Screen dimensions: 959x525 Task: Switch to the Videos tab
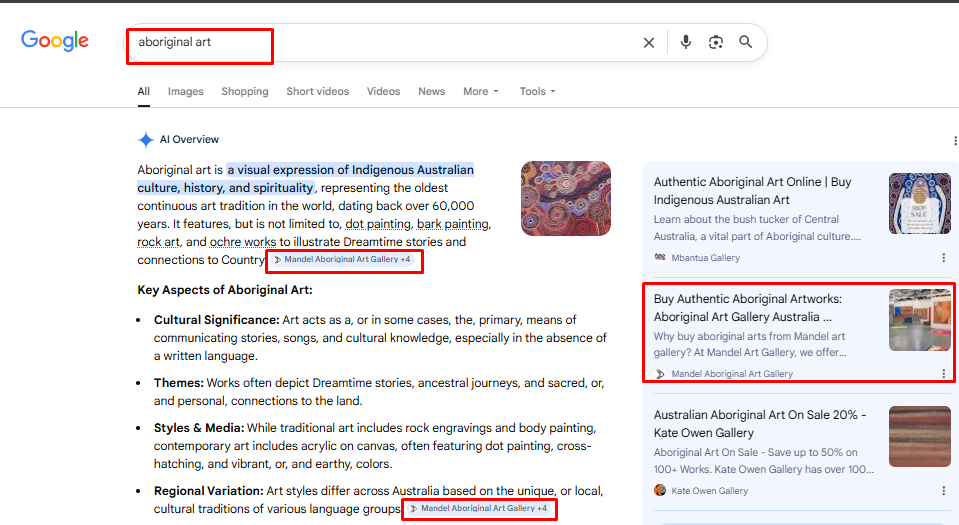383,91
